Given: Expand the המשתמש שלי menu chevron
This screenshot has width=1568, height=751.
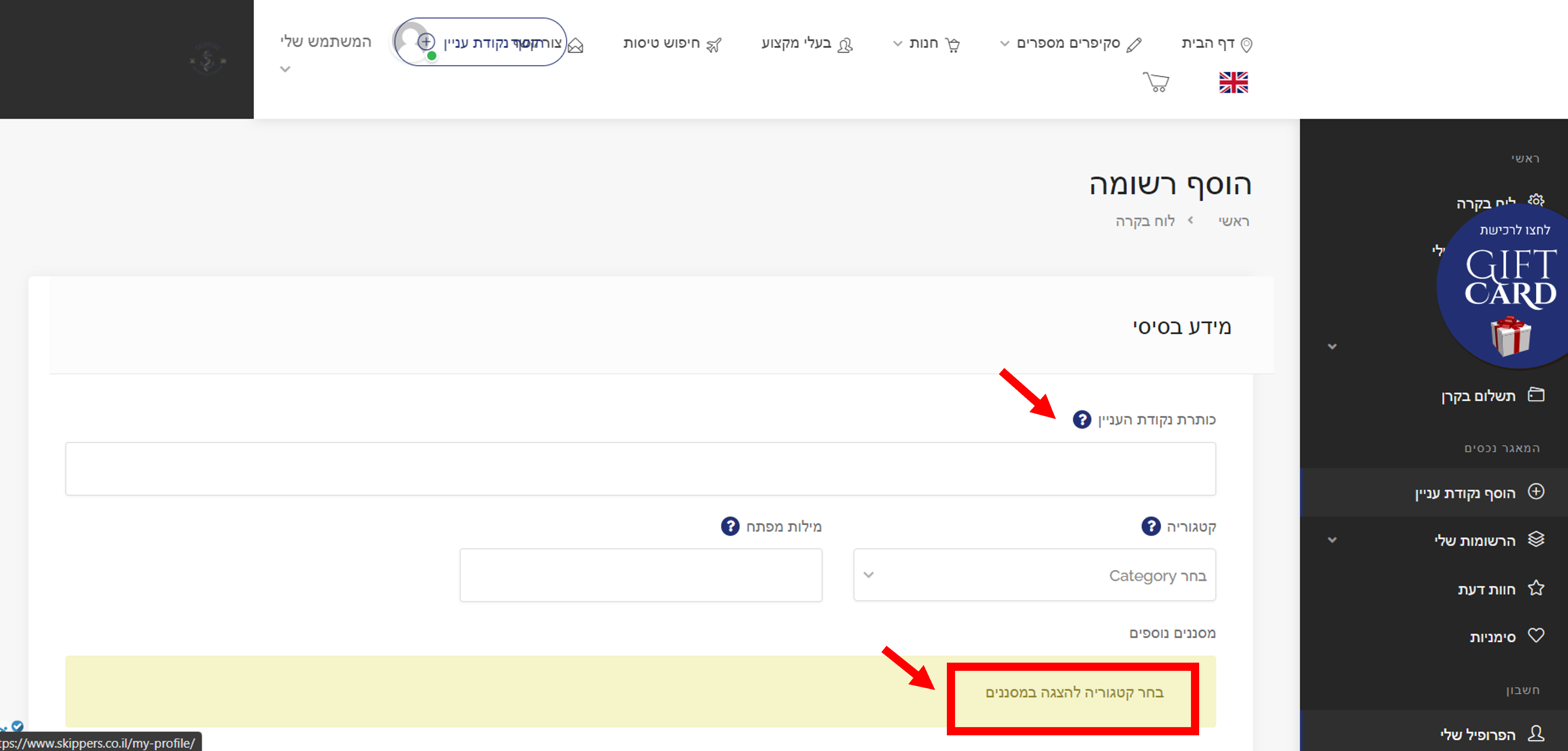Looking at the screenshot, I should 285,69.
